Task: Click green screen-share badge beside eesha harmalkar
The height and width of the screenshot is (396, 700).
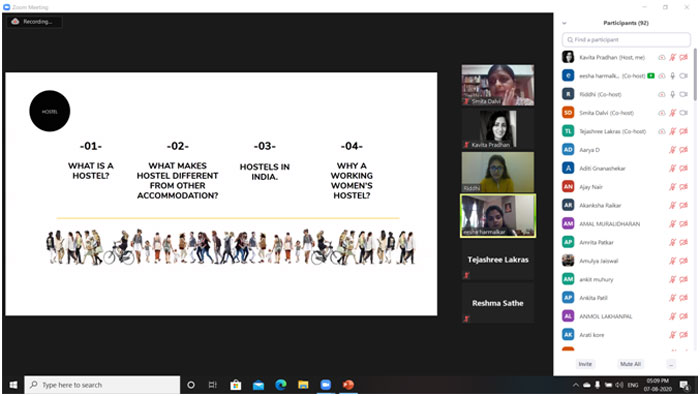Action: coord(651,76)
